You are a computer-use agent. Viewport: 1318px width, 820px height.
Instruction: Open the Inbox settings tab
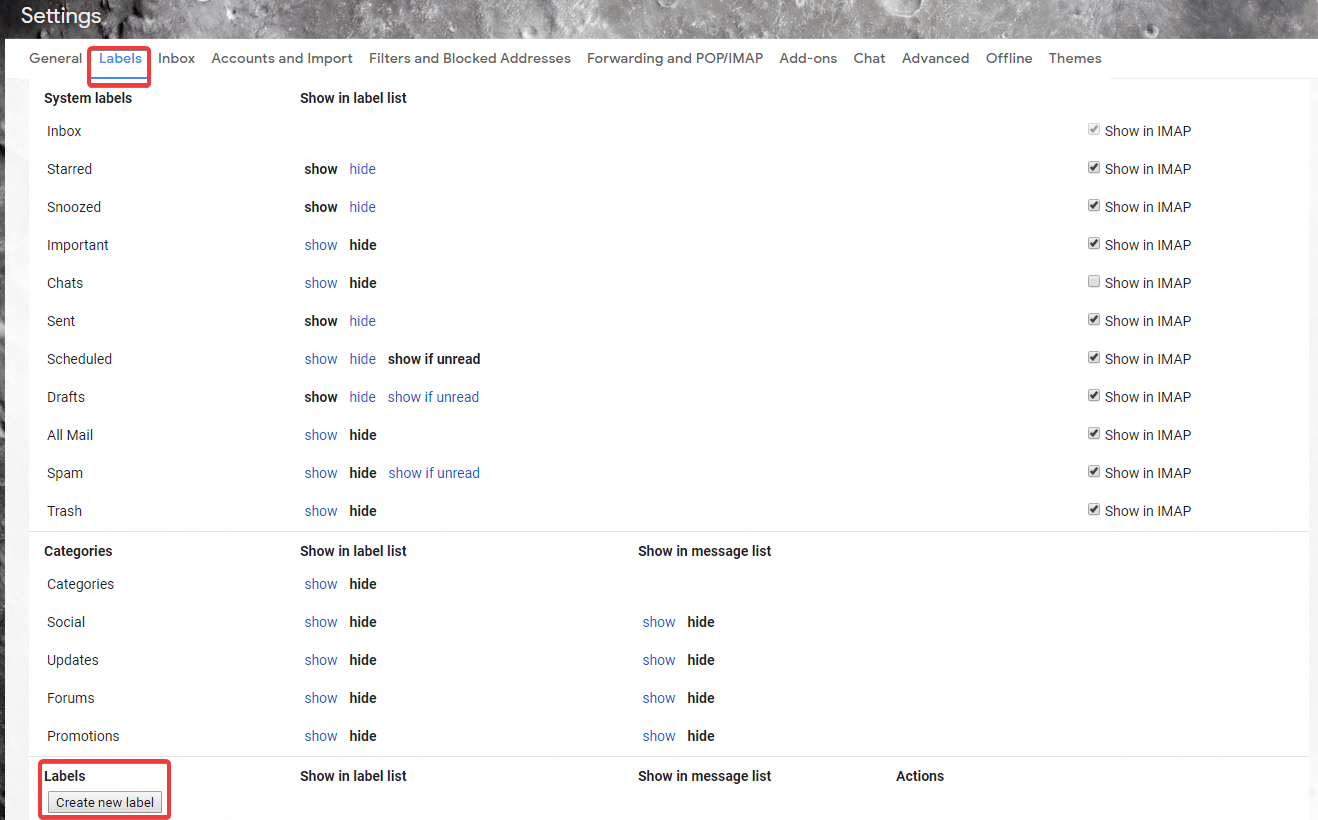point(176,58)
